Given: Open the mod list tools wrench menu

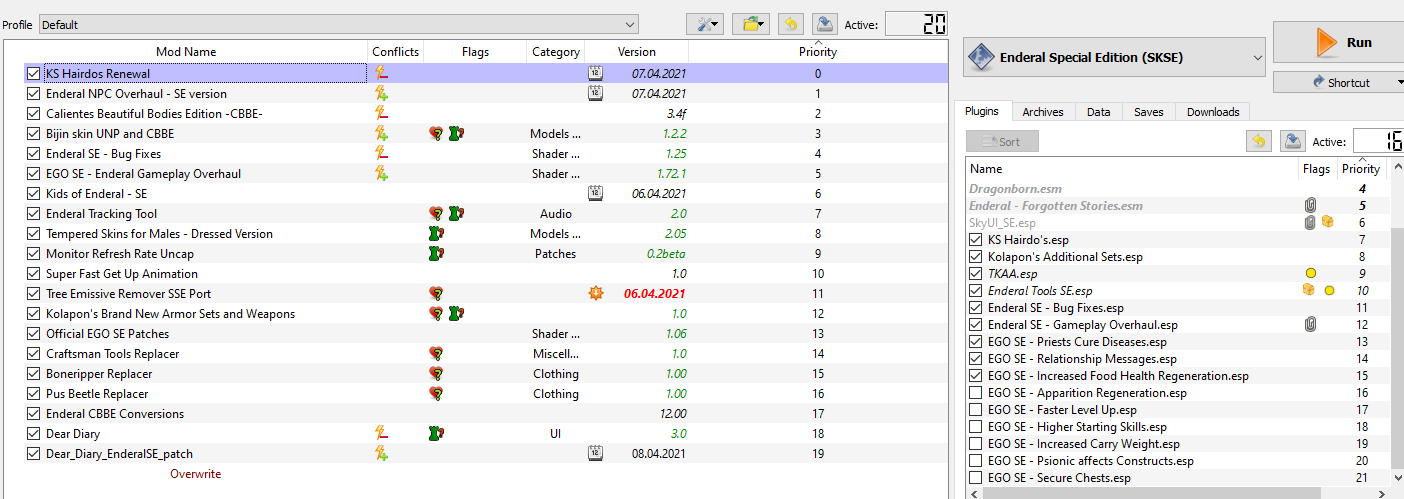Looking at the screenshot, I should pos(705,24).
